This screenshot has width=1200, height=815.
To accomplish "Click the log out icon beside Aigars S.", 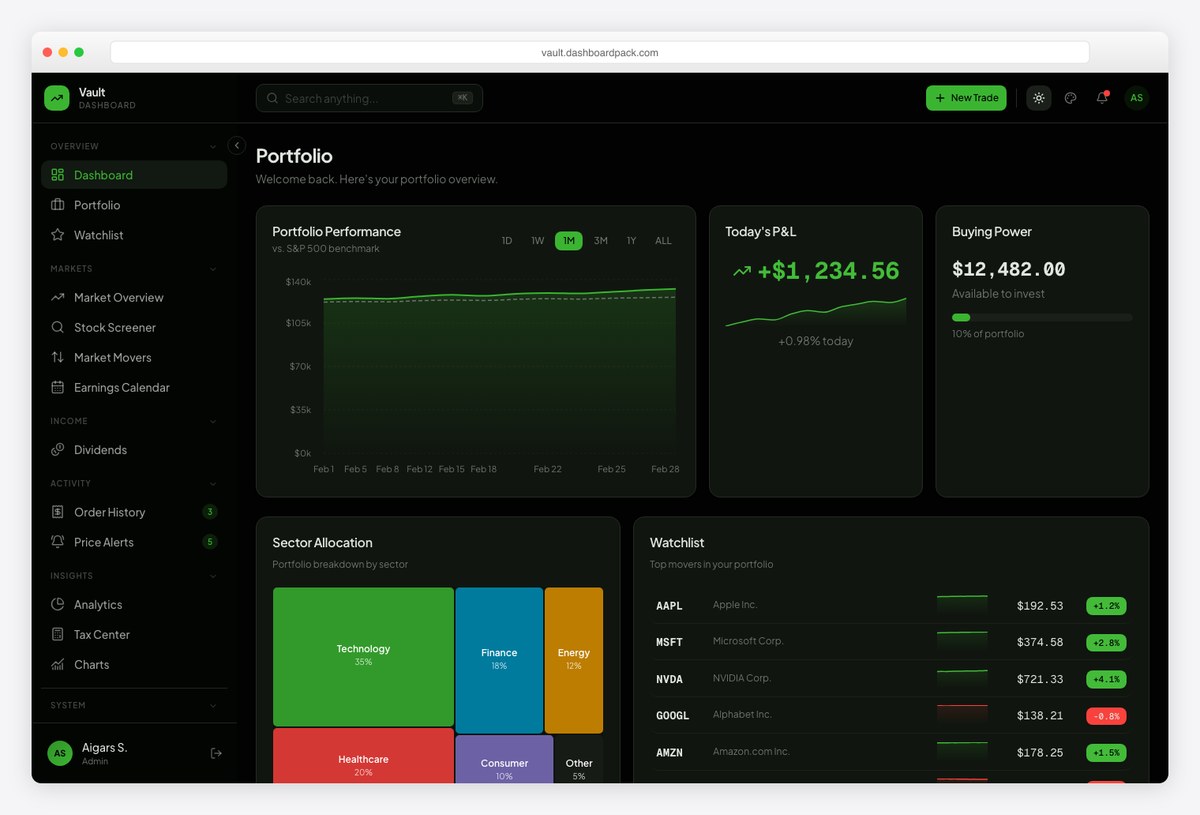I will tap(216, 753).
